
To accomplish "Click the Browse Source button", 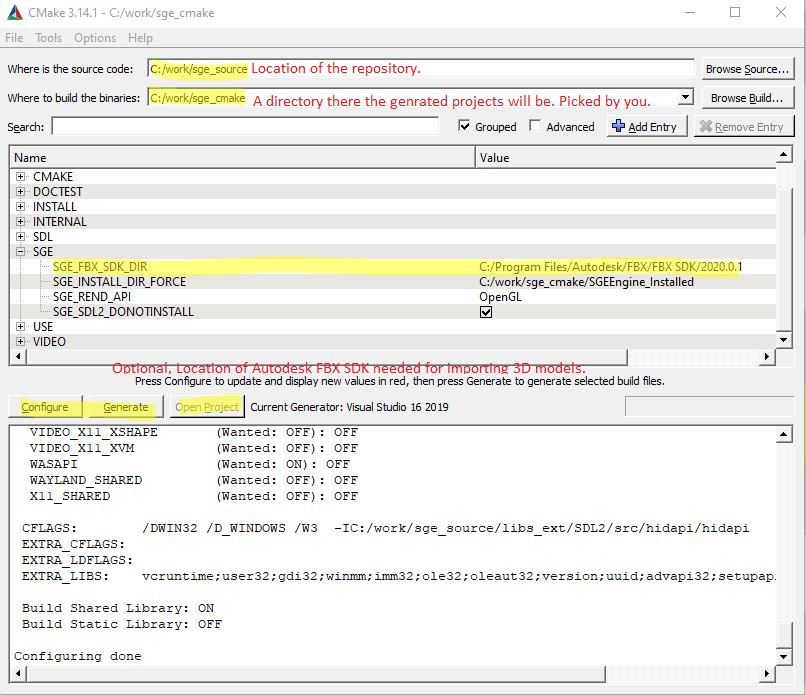I will (747, 69).
